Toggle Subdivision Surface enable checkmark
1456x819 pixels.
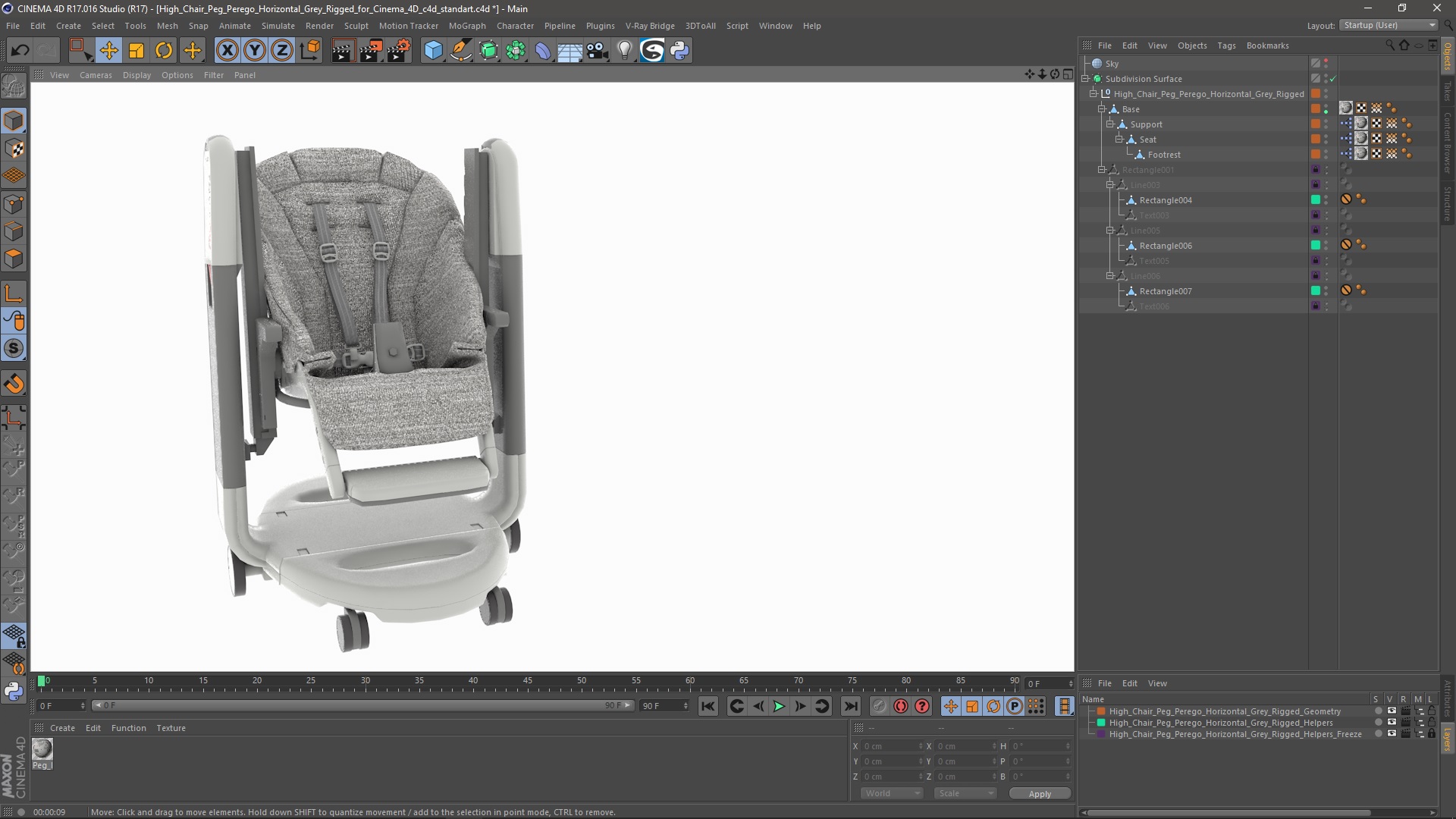point(1333,79)
